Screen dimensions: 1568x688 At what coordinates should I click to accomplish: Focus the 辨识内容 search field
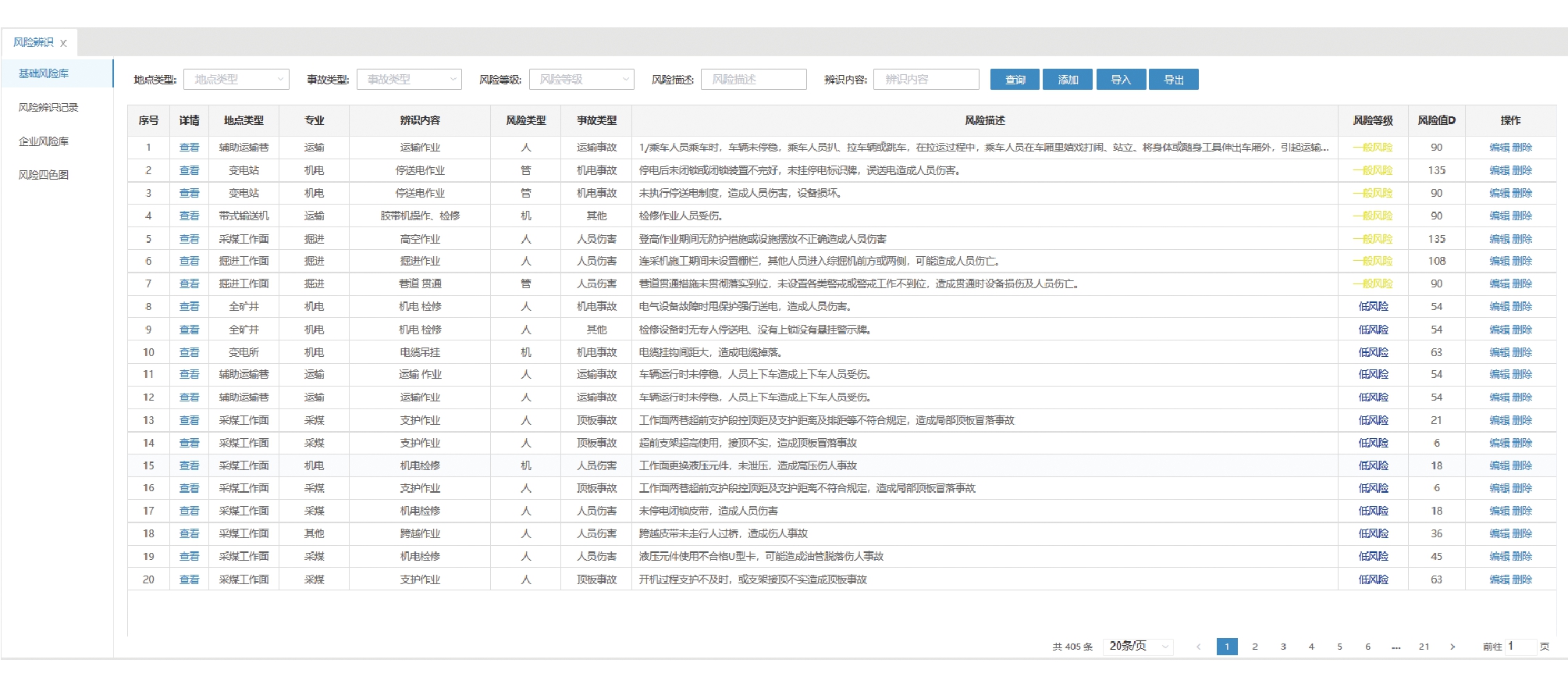coord(926,80)
